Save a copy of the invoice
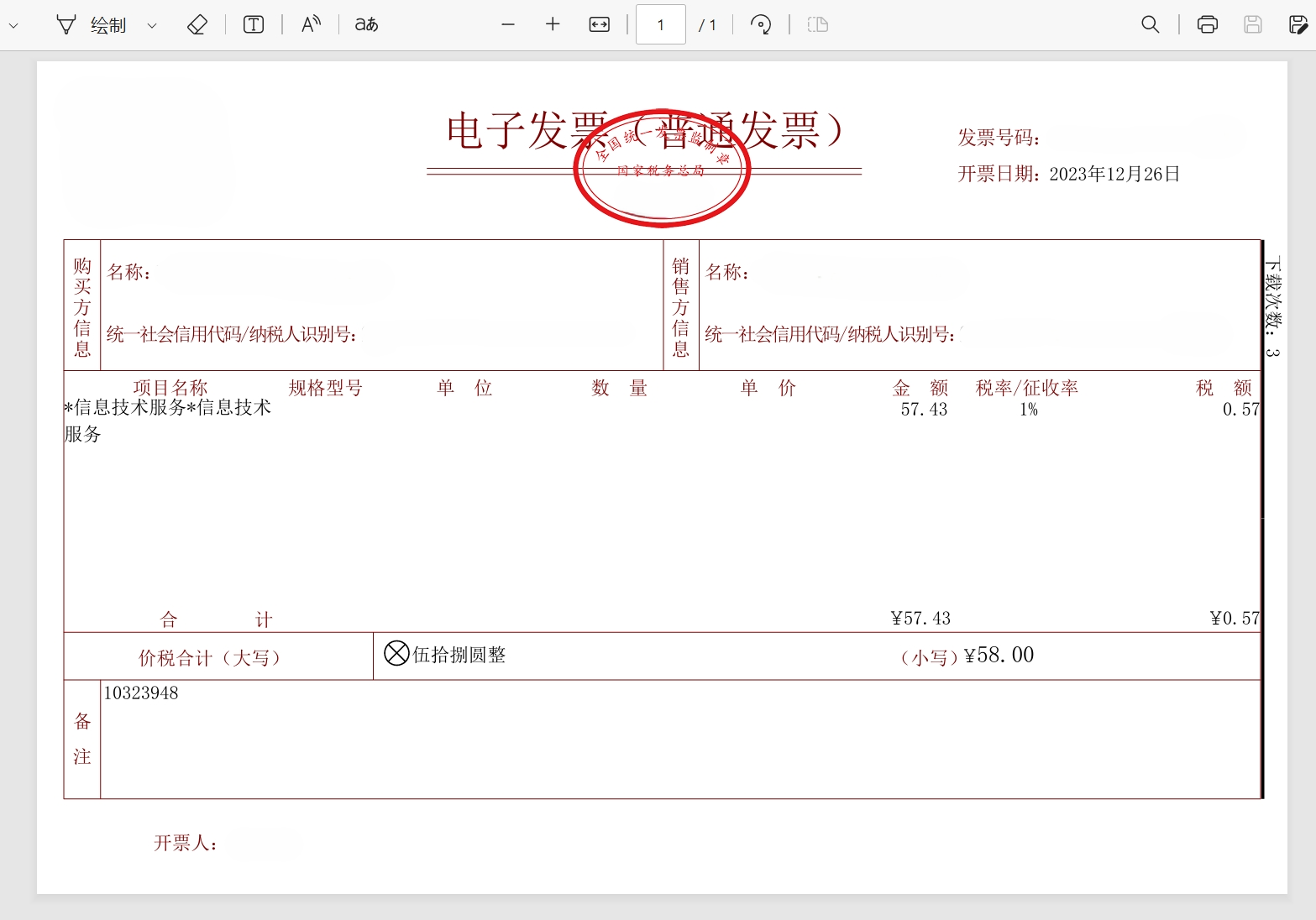The width and height of the screenshot is (1316, 920). pos(1253,24)
